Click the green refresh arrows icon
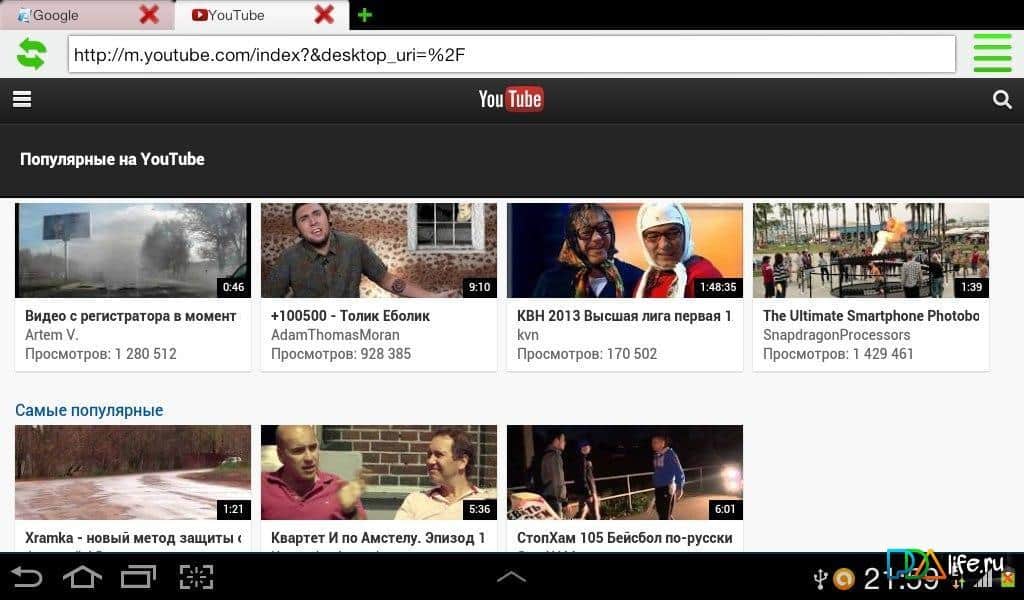The height and width of the screenshot is (600, 1024). (x=32, y=54)
